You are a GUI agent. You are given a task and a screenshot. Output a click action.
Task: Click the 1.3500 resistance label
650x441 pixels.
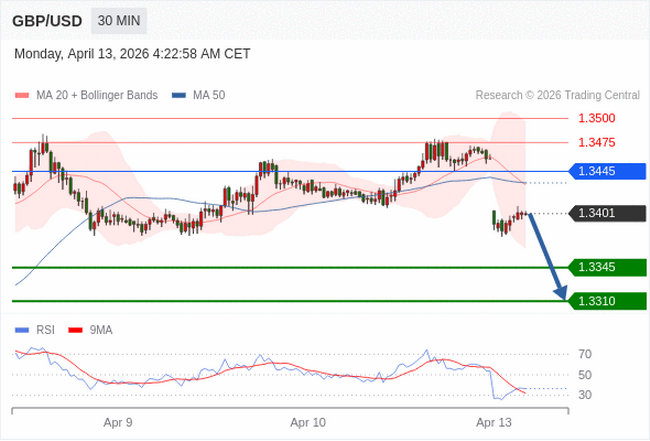pyautogui.click(x=597, y=118)
